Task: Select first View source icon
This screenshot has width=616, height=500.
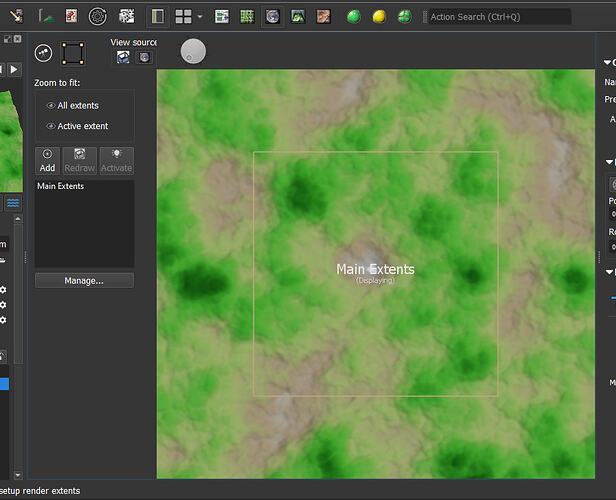Action: coord(123,58)
